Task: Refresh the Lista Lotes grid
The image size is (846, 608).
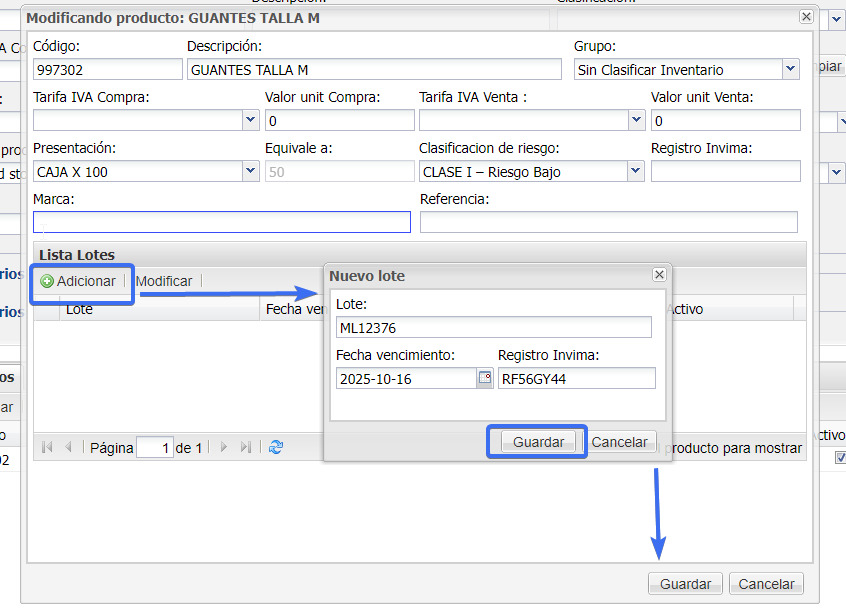Action: coord(276,448)
